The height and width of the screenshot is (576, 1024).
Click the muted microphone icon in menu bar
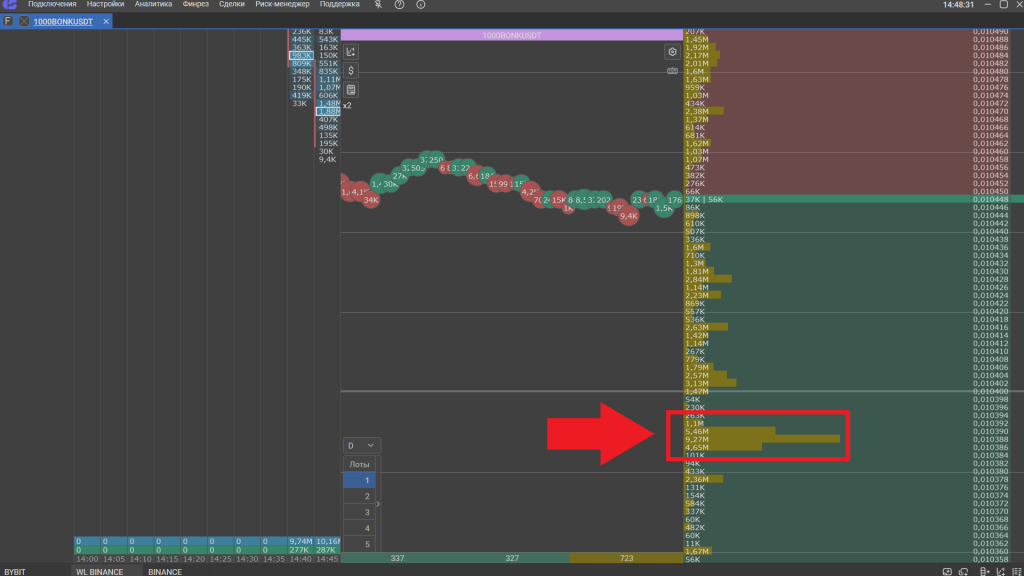point(379,5)
